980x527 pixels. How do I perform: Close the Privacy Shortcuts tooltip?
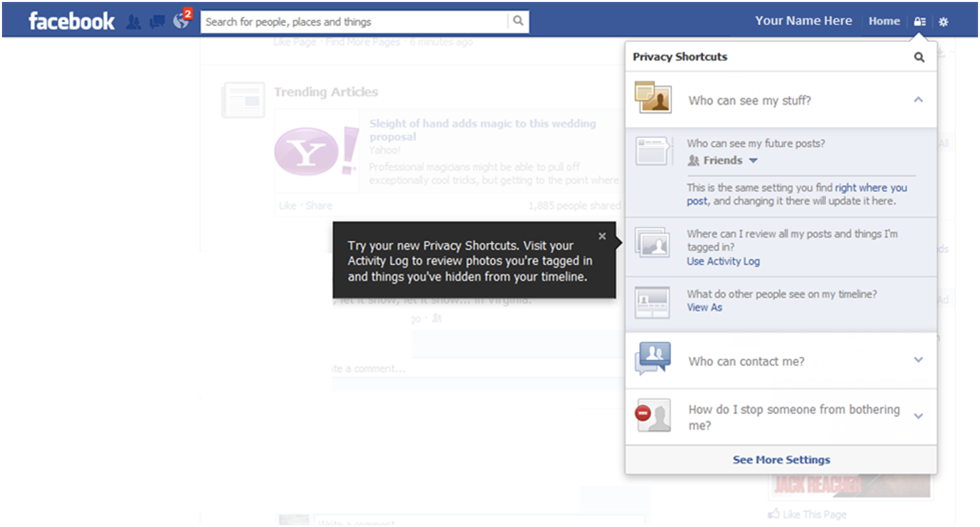(602, 236)
